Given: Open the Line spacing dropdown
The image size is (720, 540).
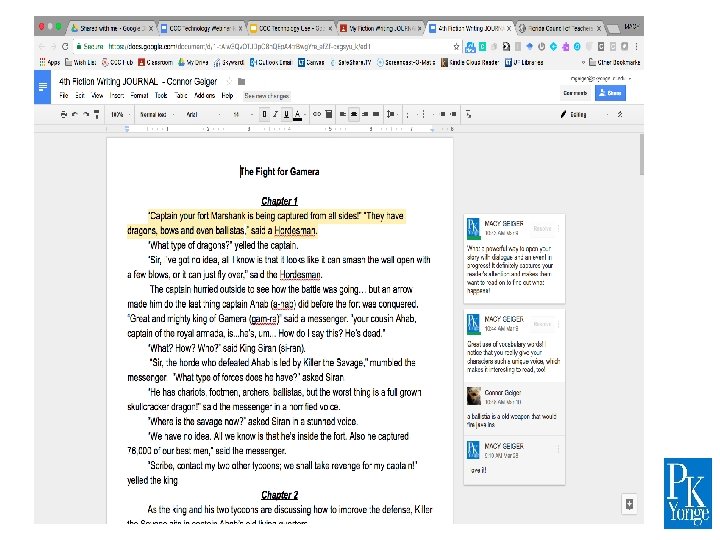Looking at the screenshot, I should coord(391,114).
